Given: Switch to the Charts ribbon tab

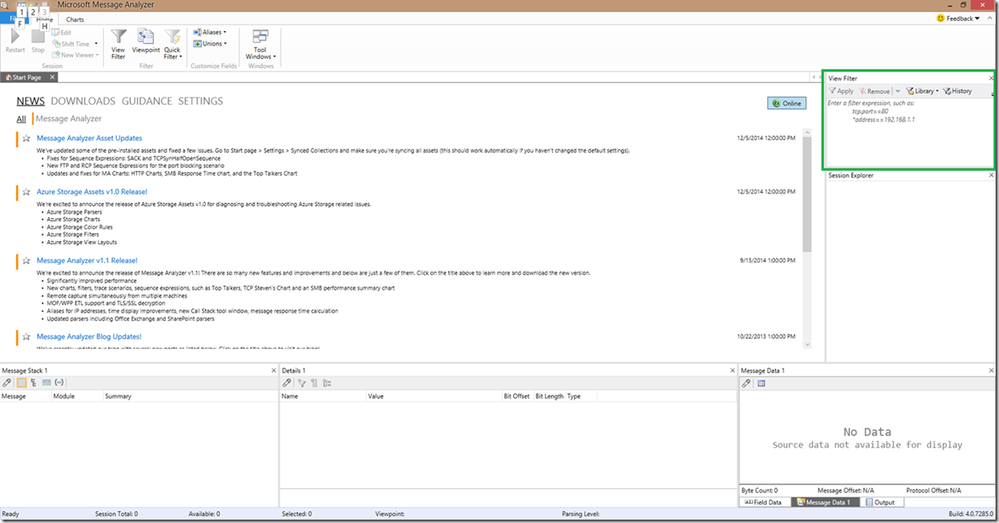Looking at the screenshot, I should [75, 20].
